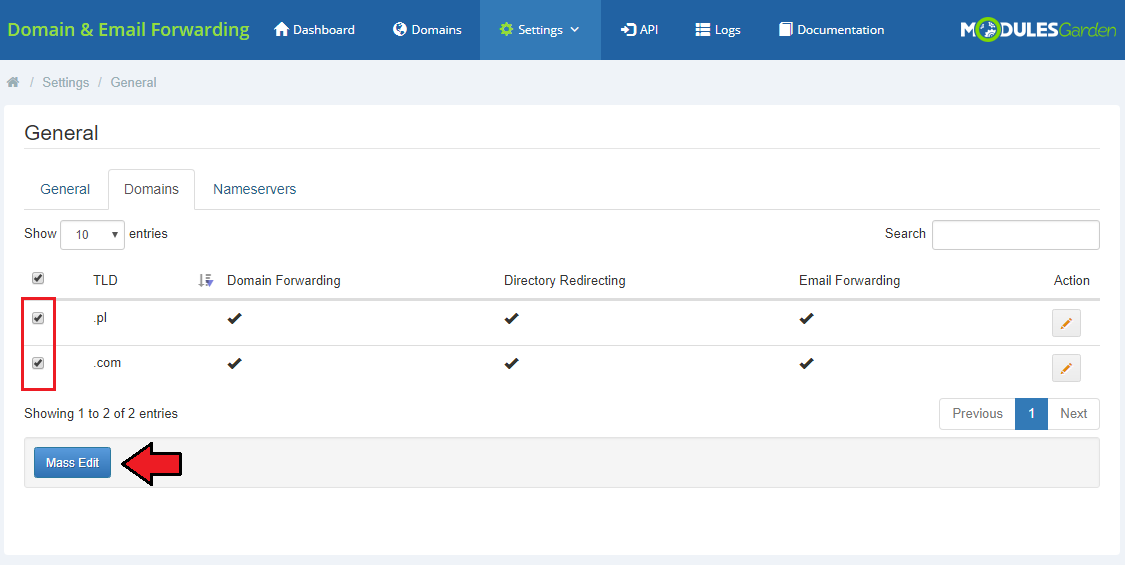Click Domain Forwarding checkmark for .pl
1125x565 pixels.
tap(235, 319)
